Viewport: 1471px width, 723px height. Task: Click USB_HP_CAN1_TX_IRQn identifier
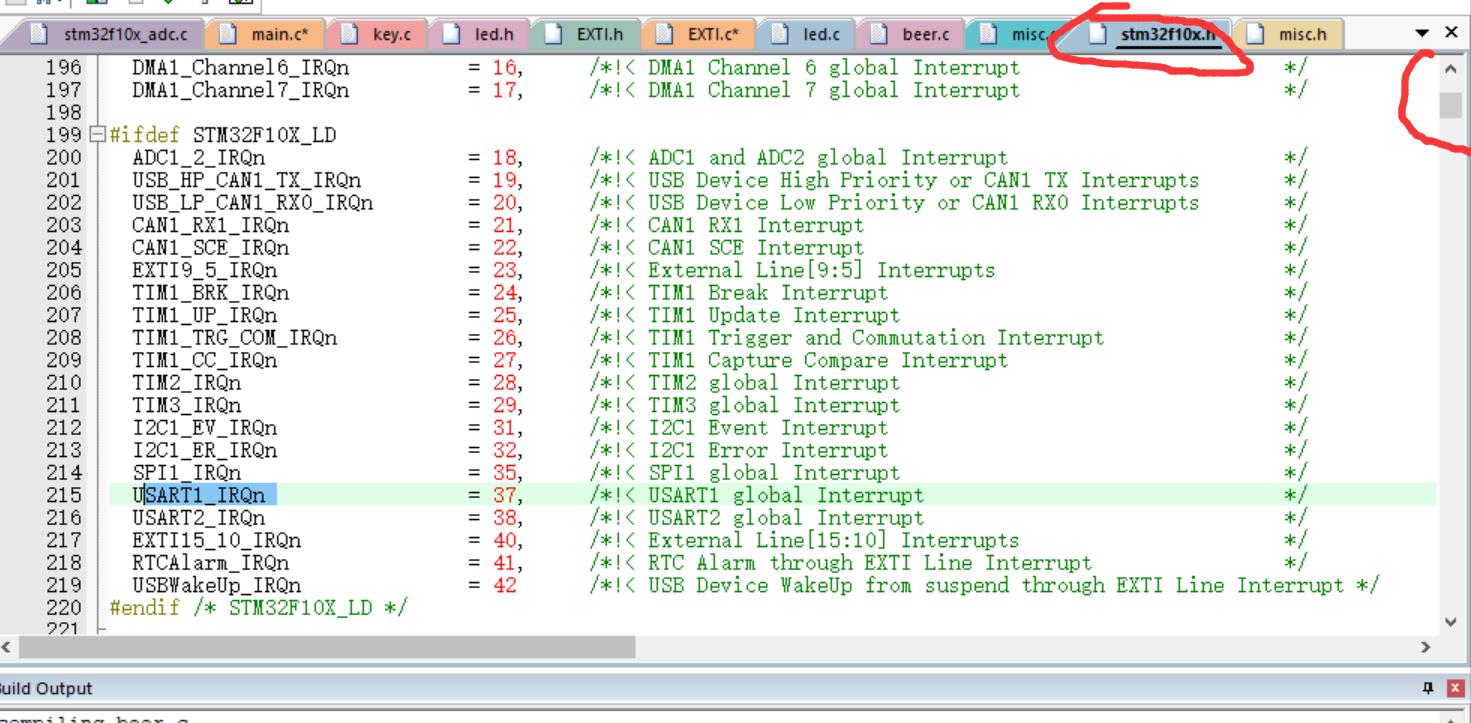pos(247,180)
